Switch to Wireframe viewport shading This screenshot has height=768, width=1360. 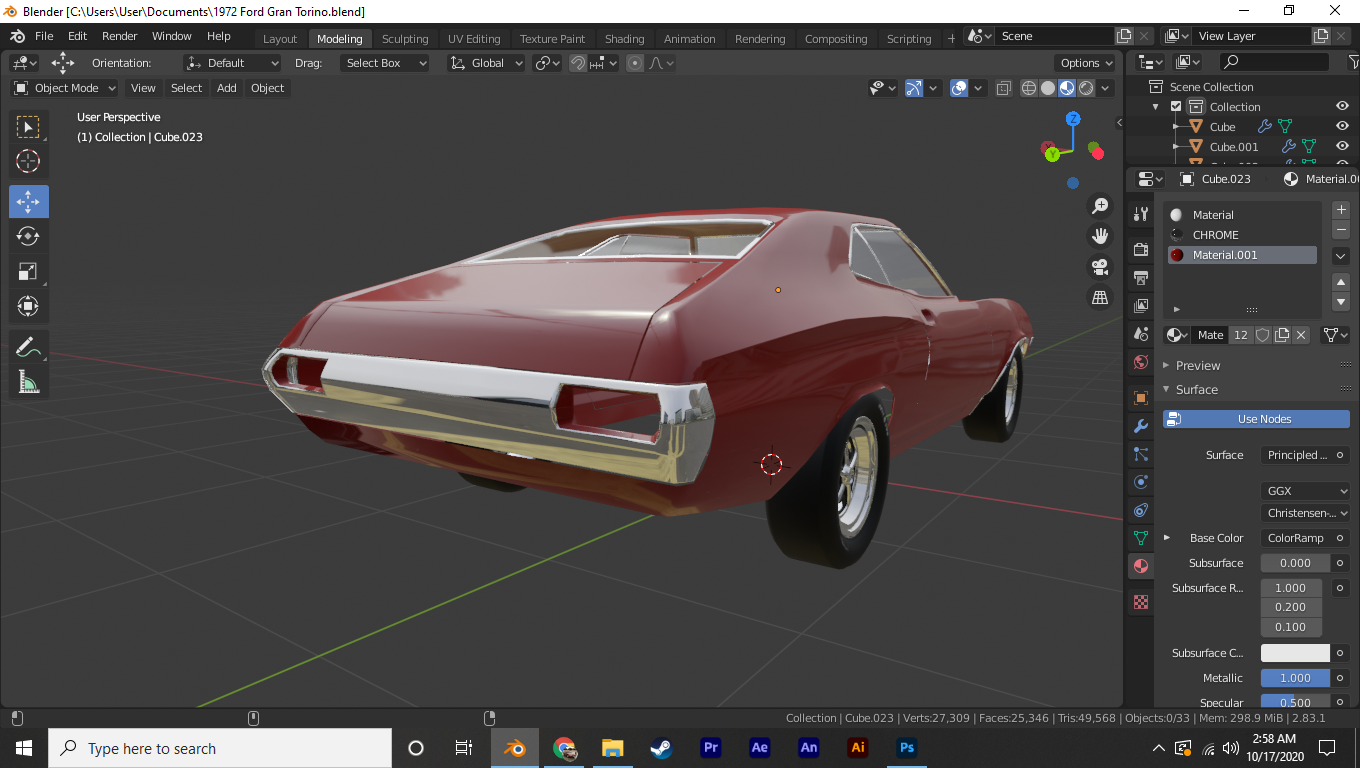pyautogui.click(x=1029, y=88)
